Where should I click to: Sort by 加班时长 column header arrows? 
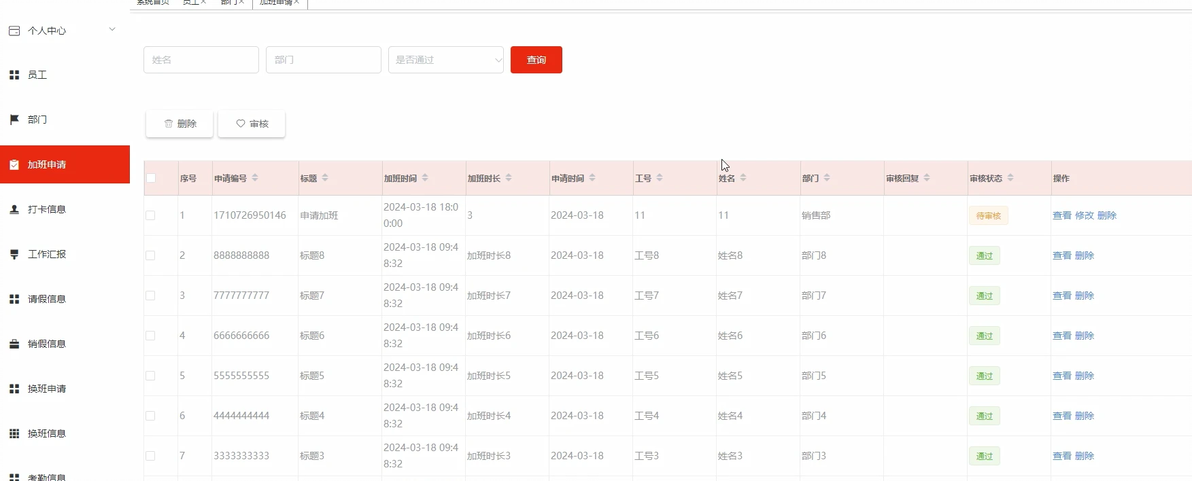coord(509,178)
